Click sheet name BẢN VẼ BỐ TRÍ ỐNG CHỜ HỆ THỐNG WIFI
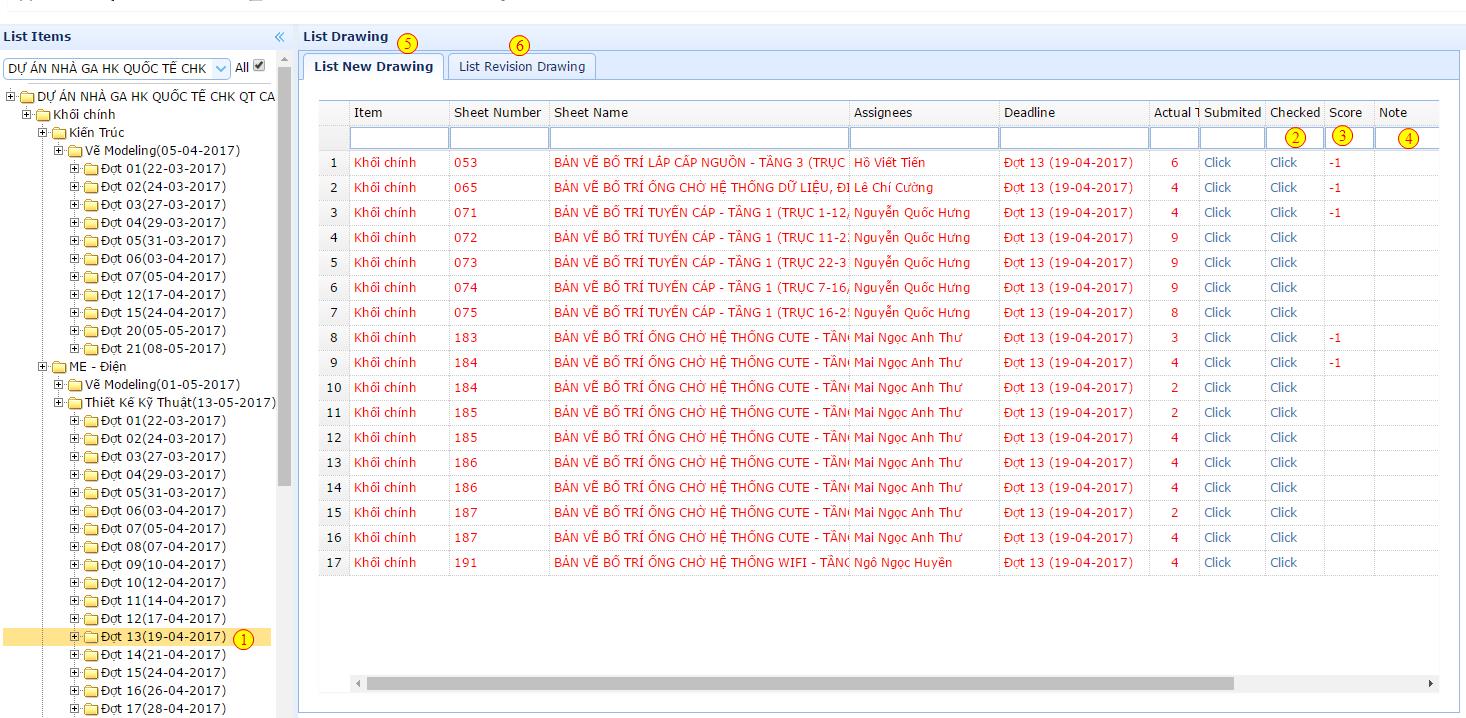 pos(701,563)
